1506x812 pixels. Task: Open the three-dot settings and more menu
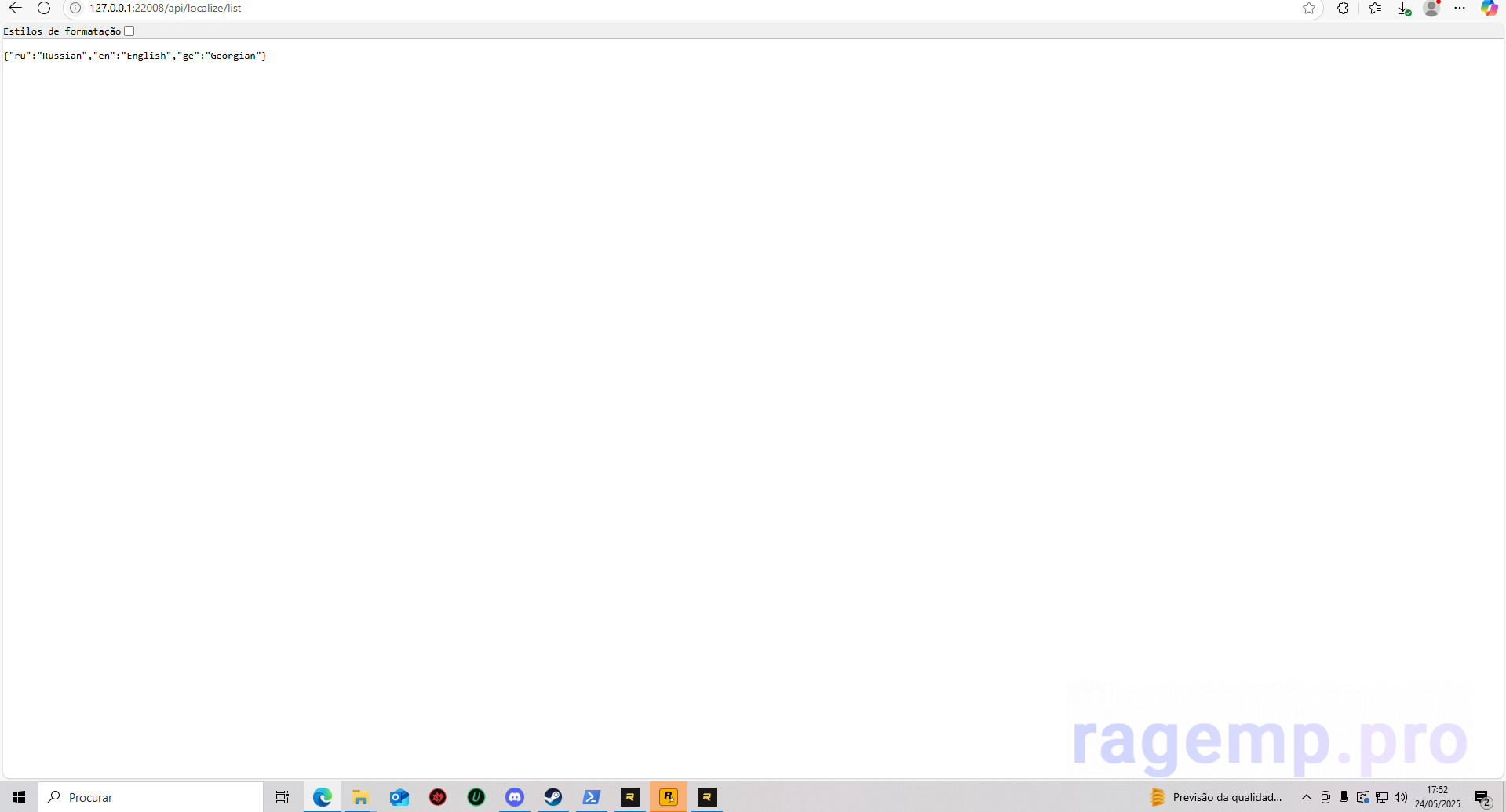1460,8
